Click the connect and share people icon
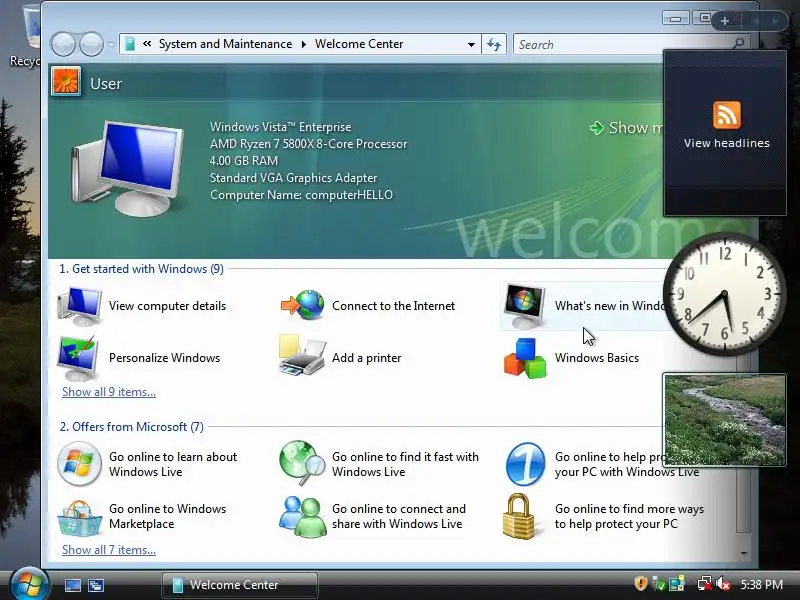 302,517
